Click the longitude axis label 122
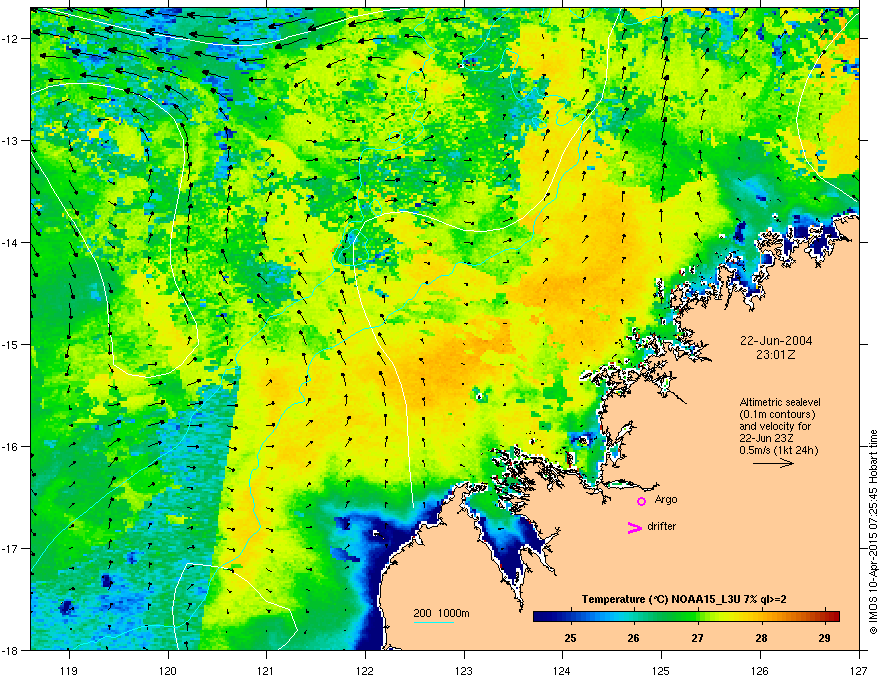This screenshot has width=880, height=680. [365, 671]
